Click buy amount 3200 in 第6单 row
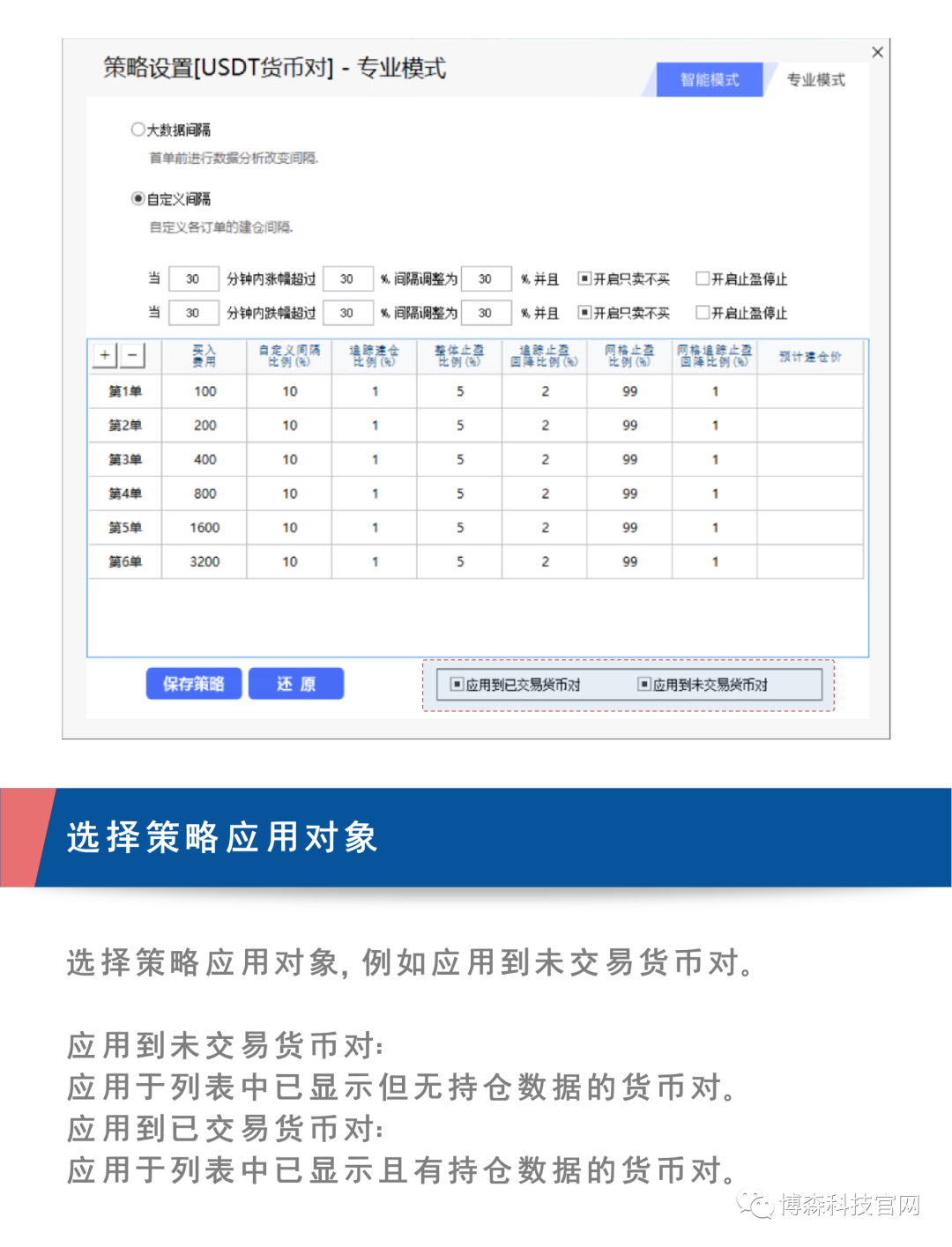Screen dimensions: 952x1247 [205, 561]
